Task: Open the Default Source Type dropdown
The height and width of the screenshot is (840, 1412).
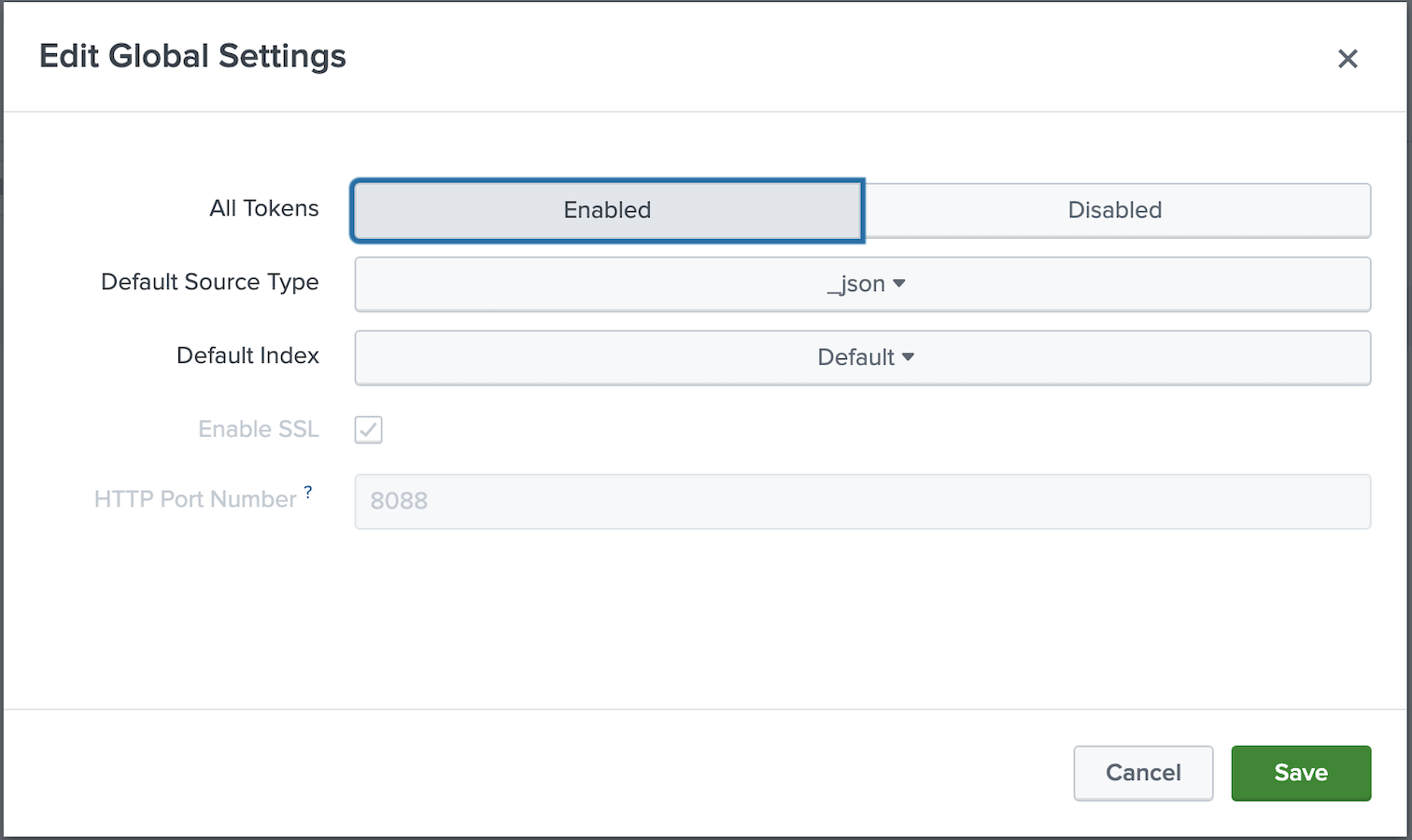Action: 863,284
